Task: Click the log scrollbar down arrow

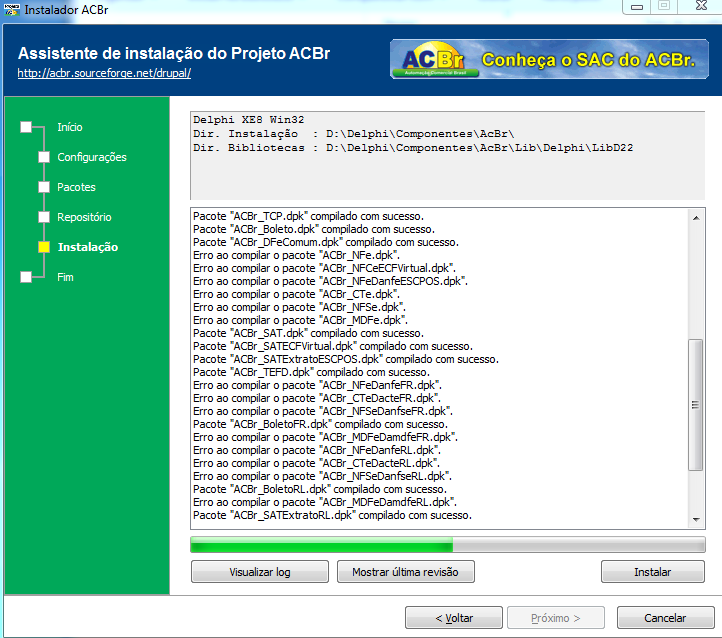Action: pyautogui.click(x=696, y=520)
